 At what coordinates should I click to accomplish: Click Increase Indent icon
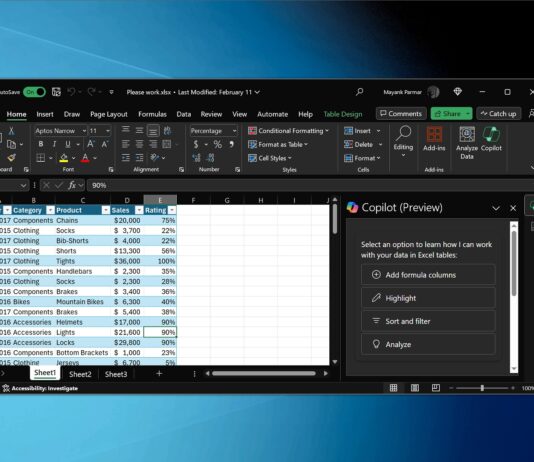coord(139,158)
